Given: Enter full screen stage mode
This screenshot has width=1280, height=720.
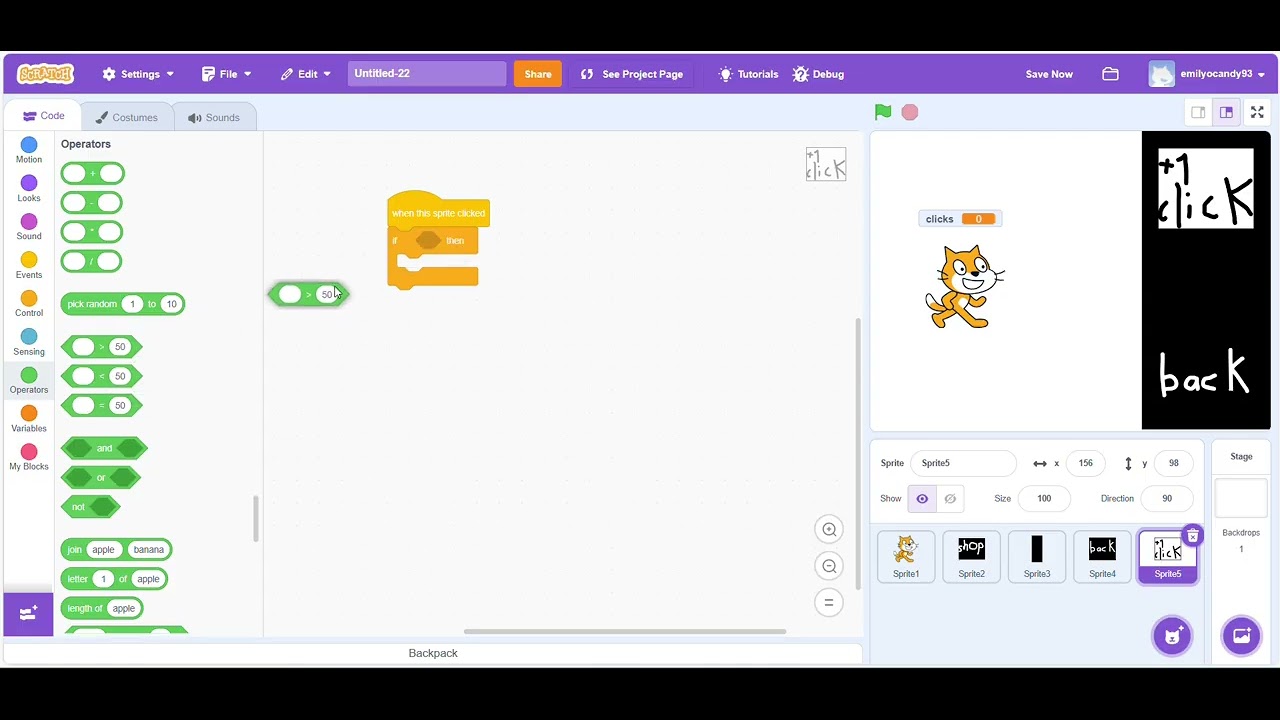Looking at the screenshot, I should point(1257,112).
